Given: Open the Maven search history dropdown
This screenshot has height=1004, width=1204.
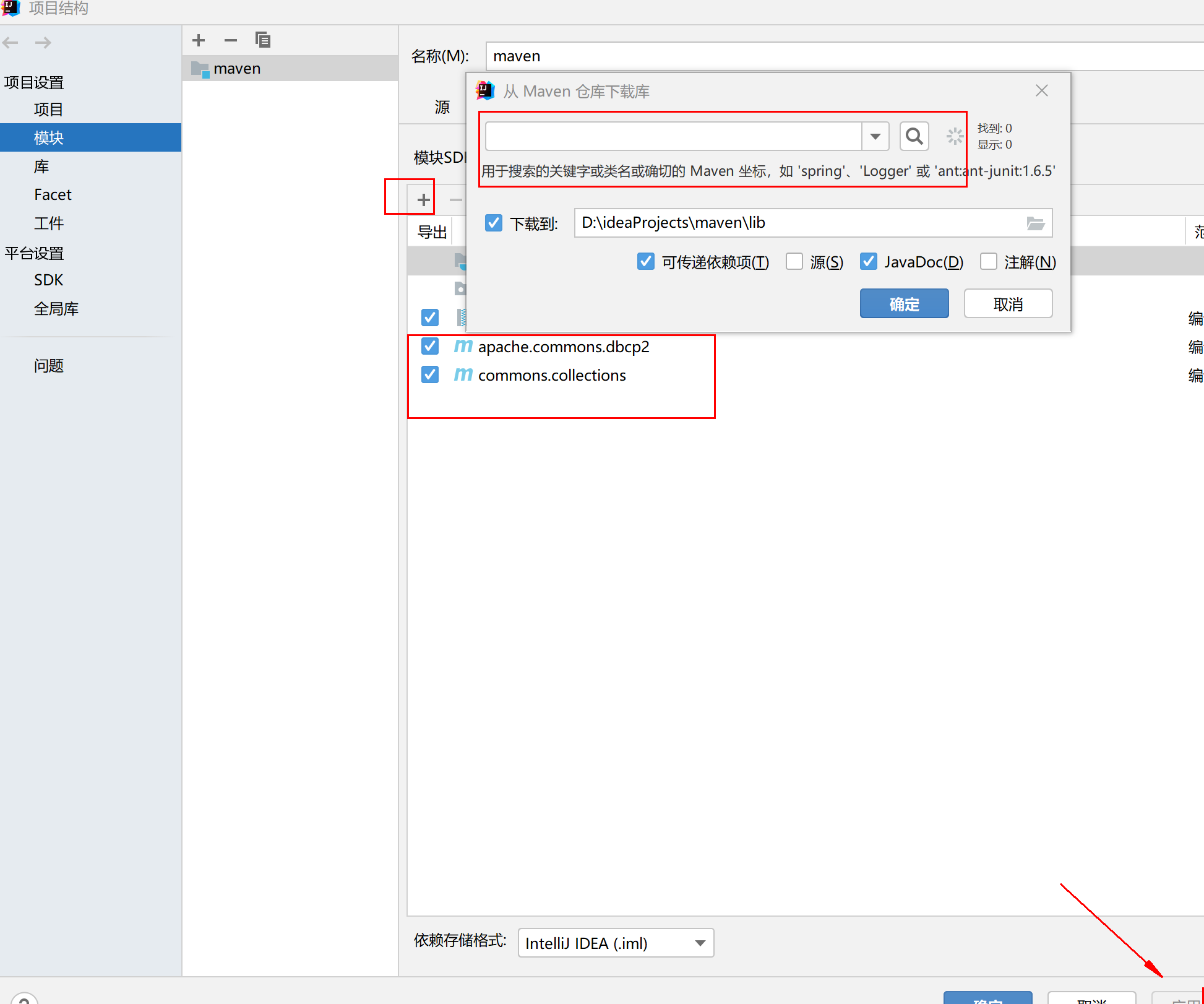Looking at the screenshot, I should click(875, 136).
